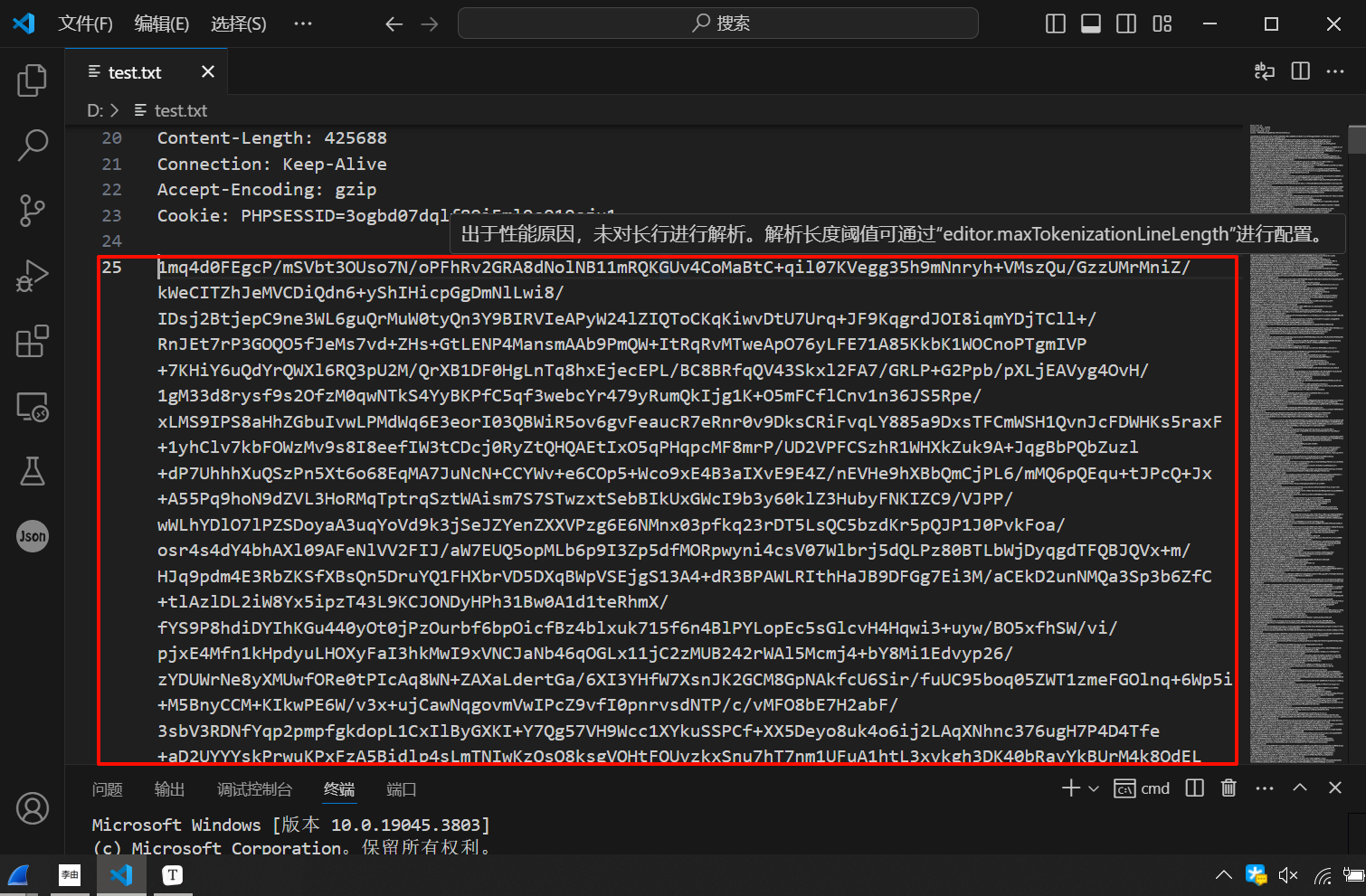The image size is (1366, 896).
Task: Open the Remote Explorer view
Action: [32, 407]
